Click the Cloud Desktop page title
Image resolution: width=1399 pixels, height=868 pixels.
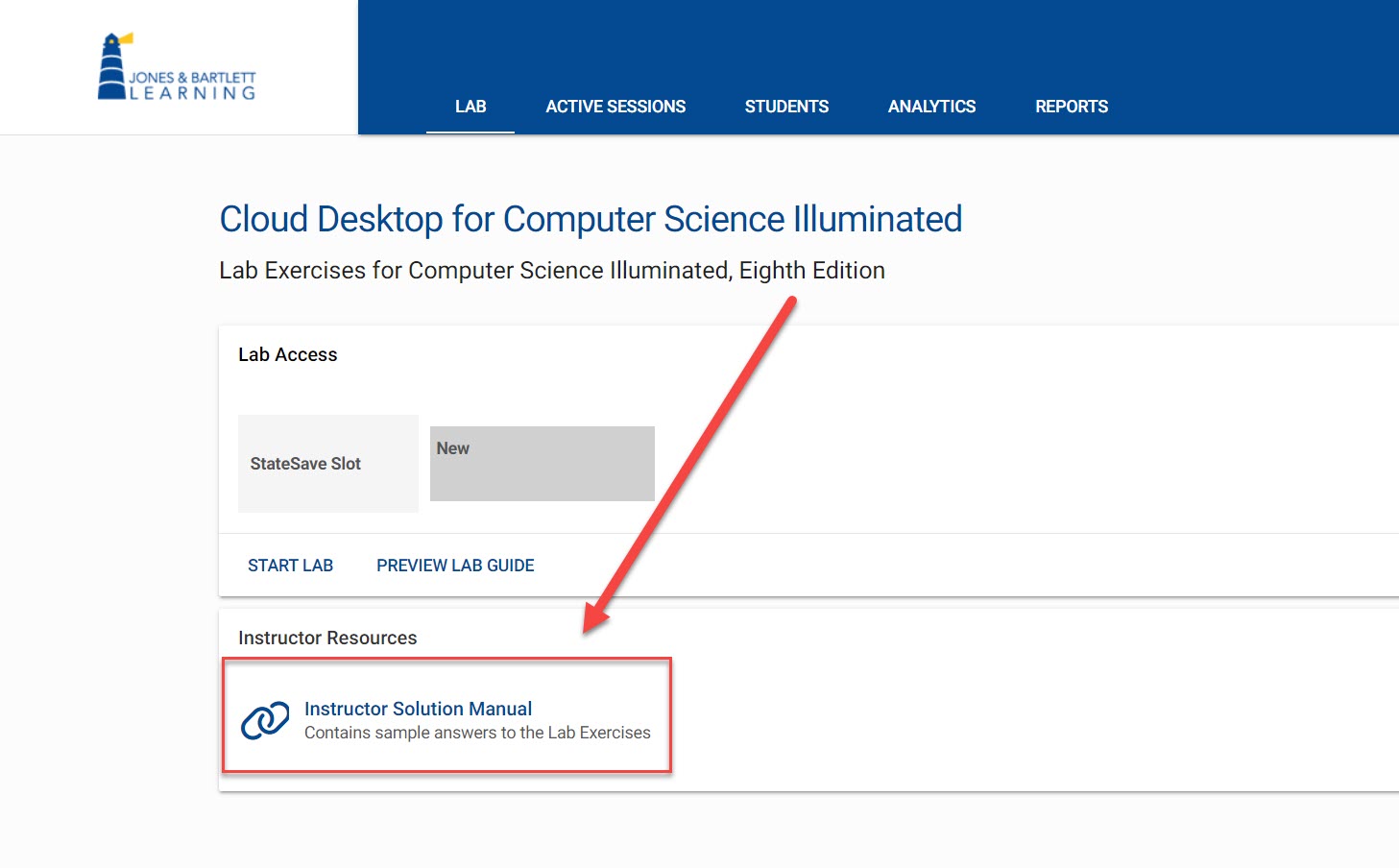[x=591, y=219]
